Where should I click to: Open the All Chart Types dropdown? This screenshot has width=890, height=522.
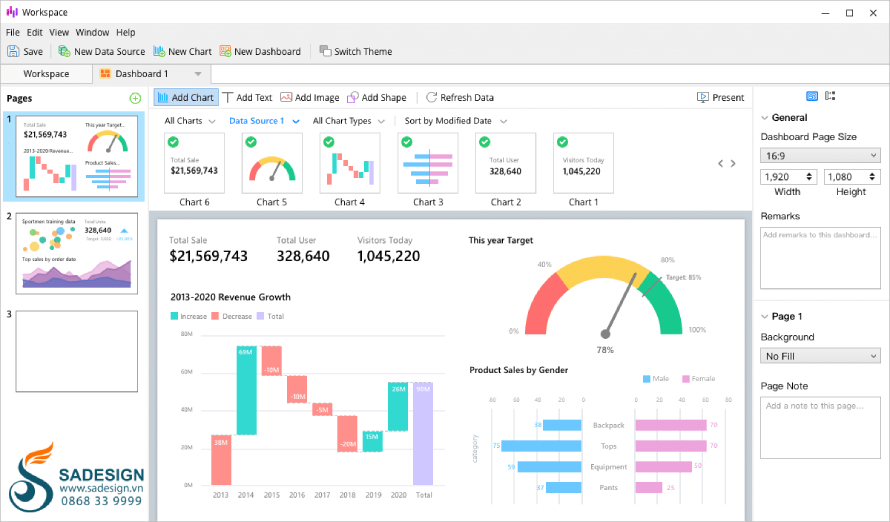[349, 121]
